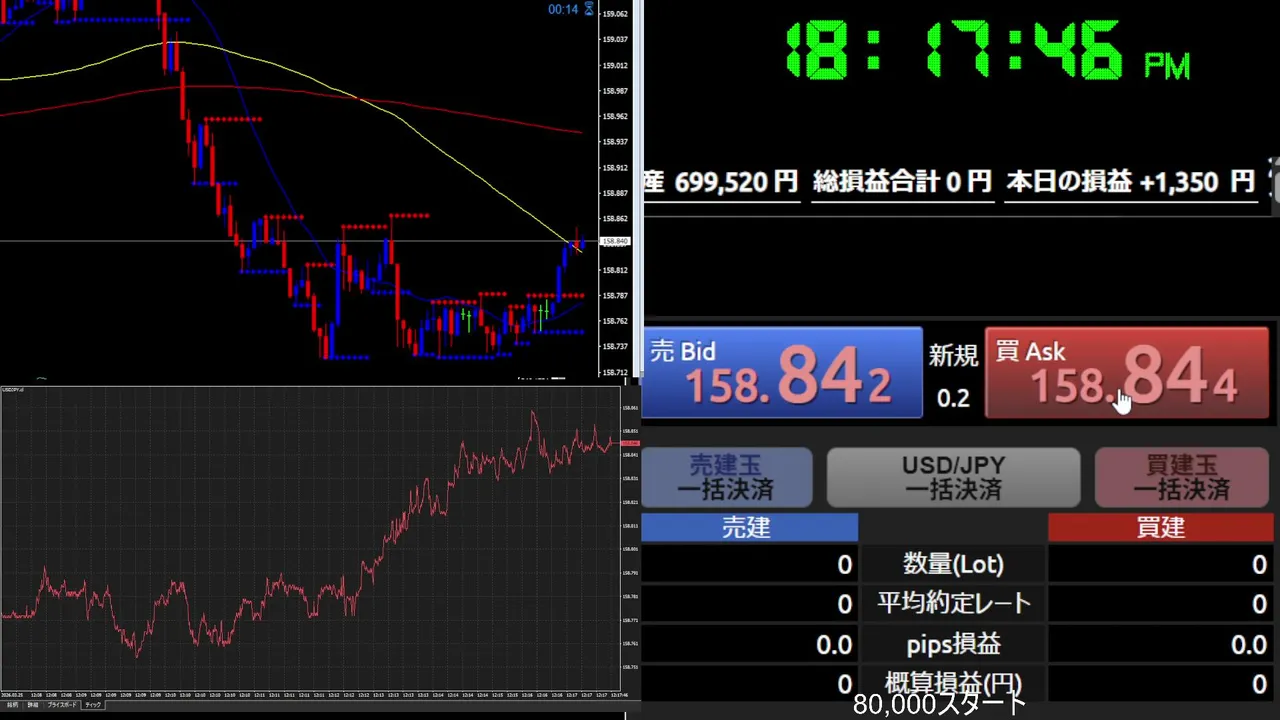Click the buy-side 数量(Lot) value 0
The width and height of the screenshot is (1280, 720).
[1259, 565]
